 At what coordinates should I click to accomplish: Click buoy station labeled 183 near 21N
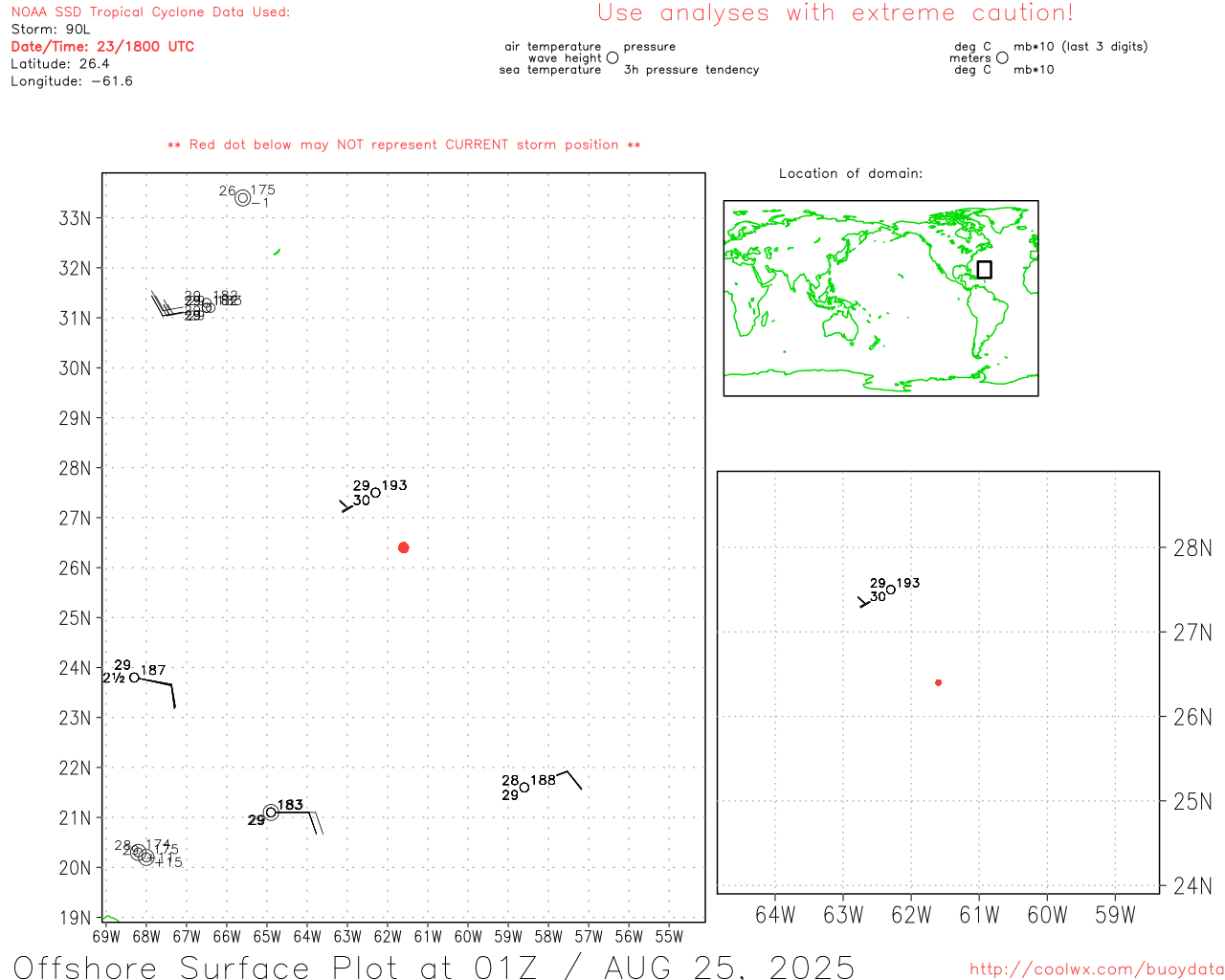pyautogui.click(x=271, y=813)
